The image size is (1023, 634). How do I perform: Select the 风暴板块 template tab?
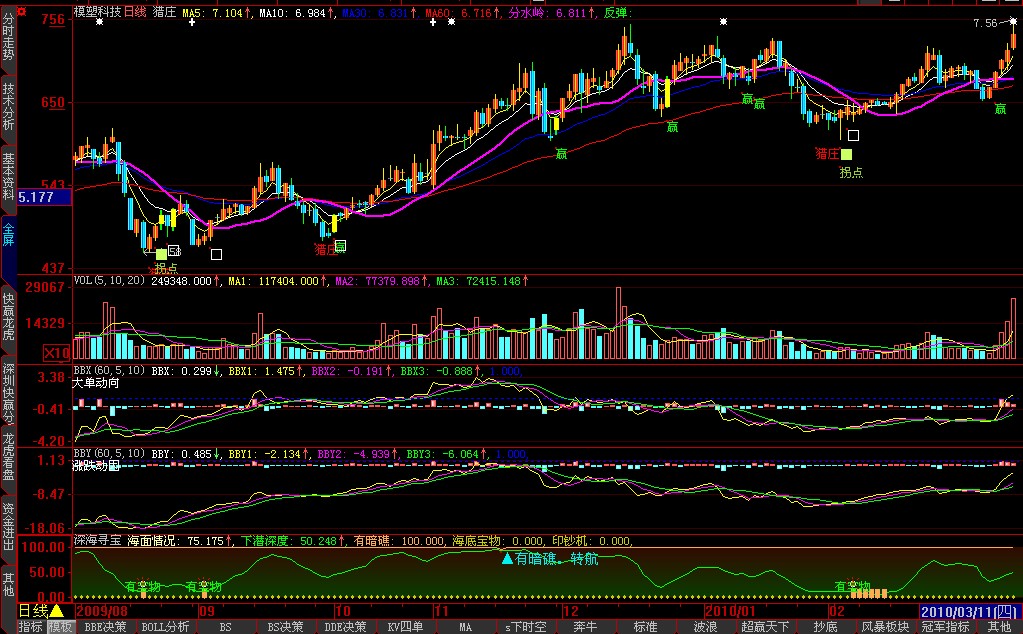coord(885,627)
